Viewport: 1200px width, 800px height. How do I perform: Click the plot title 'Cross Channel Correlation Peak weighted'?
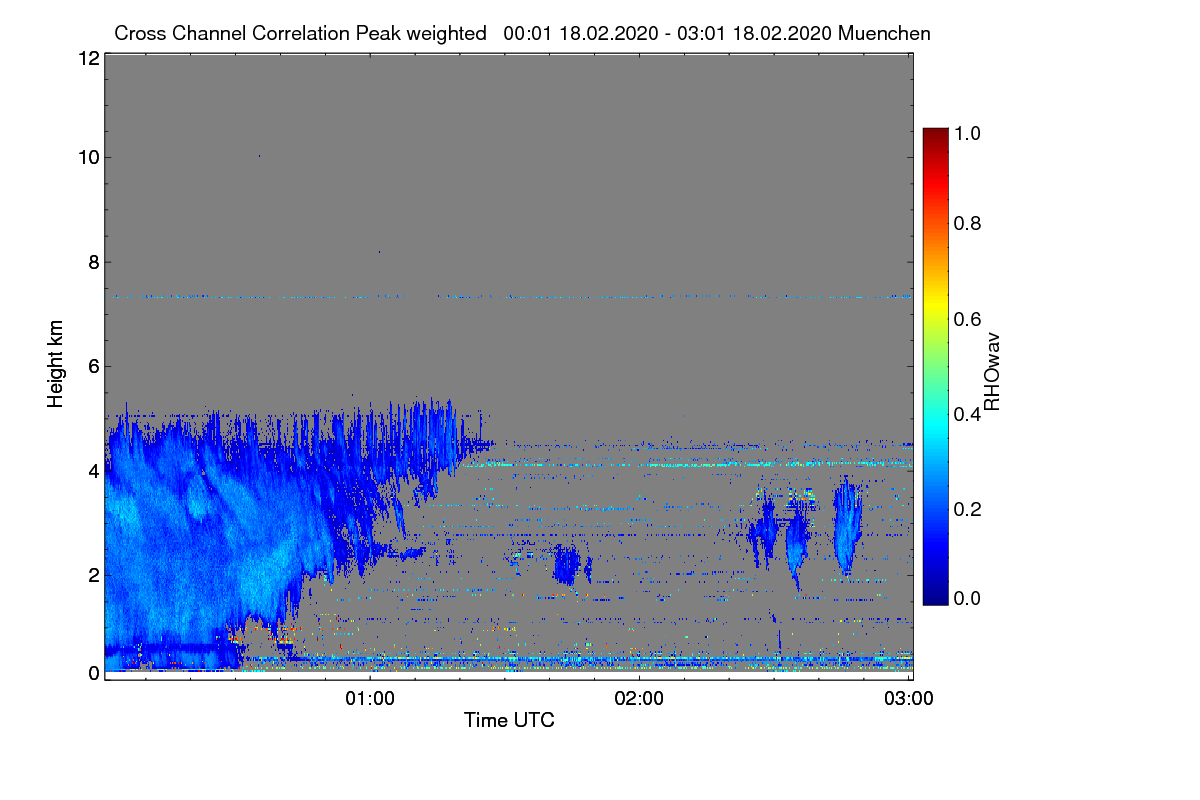tap(301, 33)
